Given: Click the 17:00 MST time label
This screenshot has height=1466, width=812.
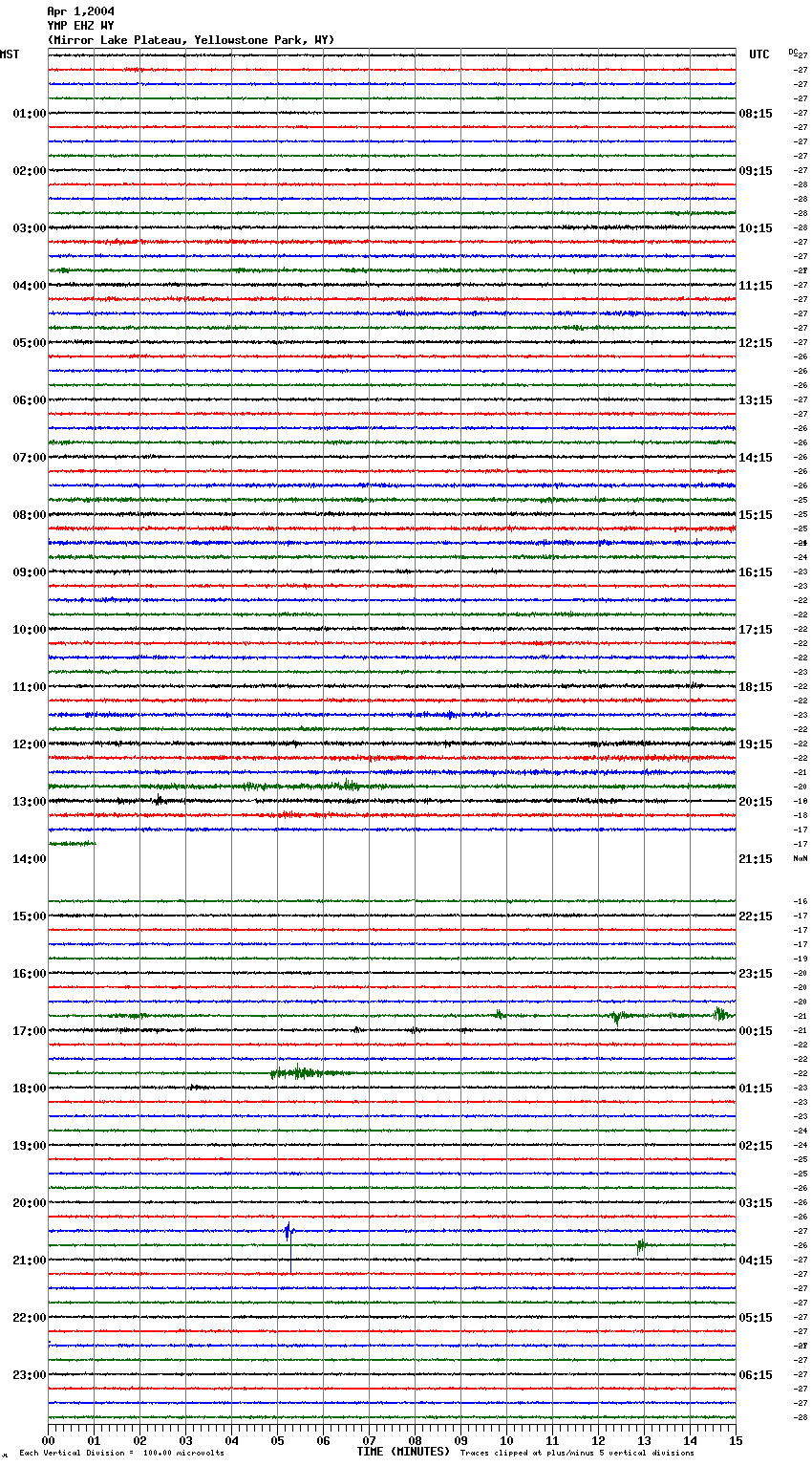Looking at the screenshot, I should [x=30, y=1031].
